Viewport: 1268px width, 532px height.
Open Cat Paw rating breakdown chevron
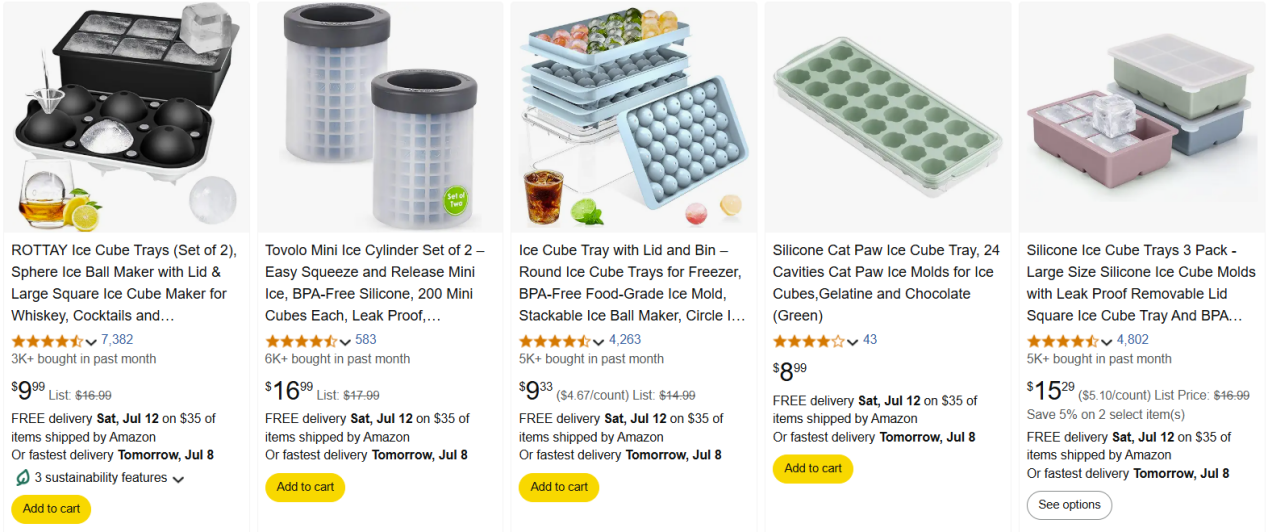pyautogui.click(x=853, y=342)
